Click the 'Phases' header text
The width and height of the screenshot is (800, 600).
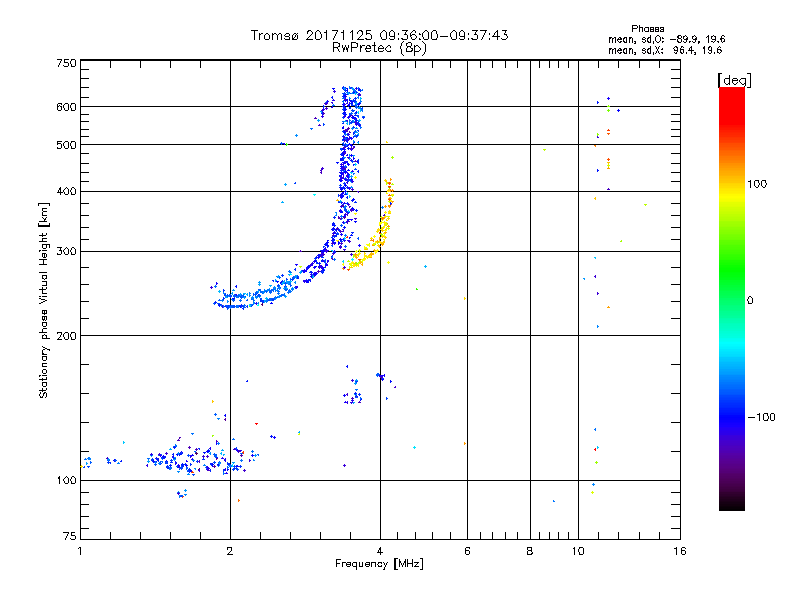(647, 29)
